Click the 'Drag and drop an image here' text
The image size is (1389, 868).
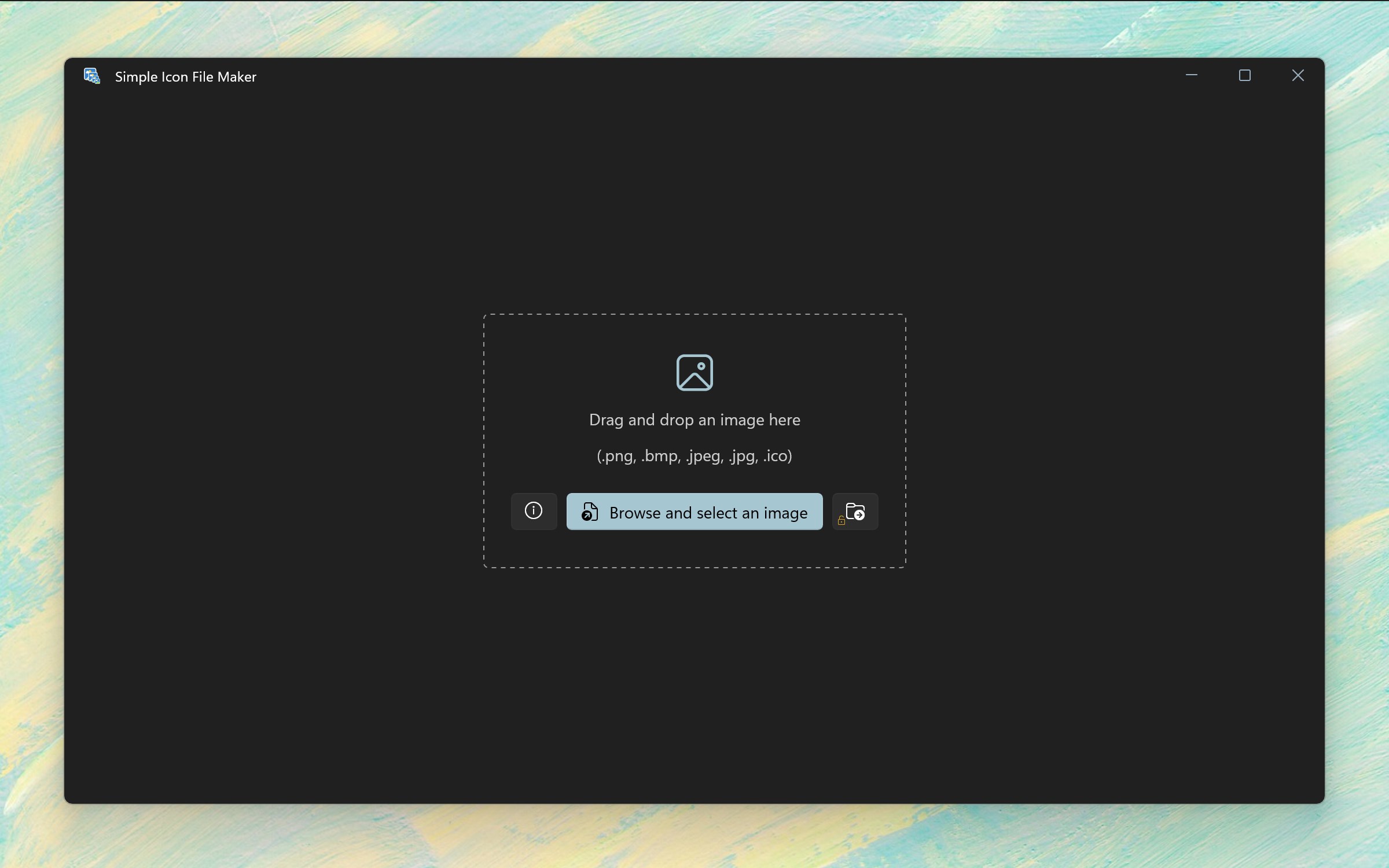point(694,420)
